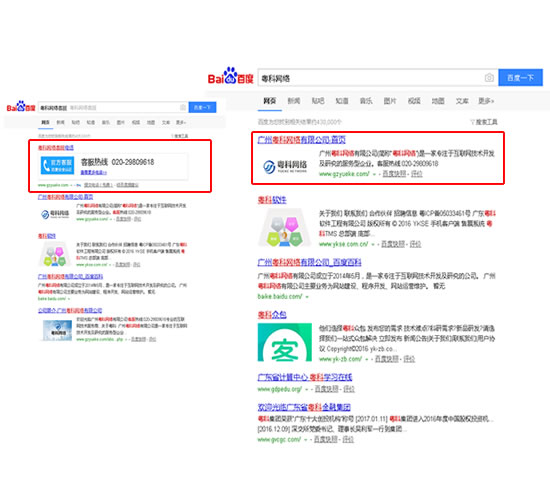
Task: Open 搜索工具 filter in right panel
Action: tap(484, 122)
